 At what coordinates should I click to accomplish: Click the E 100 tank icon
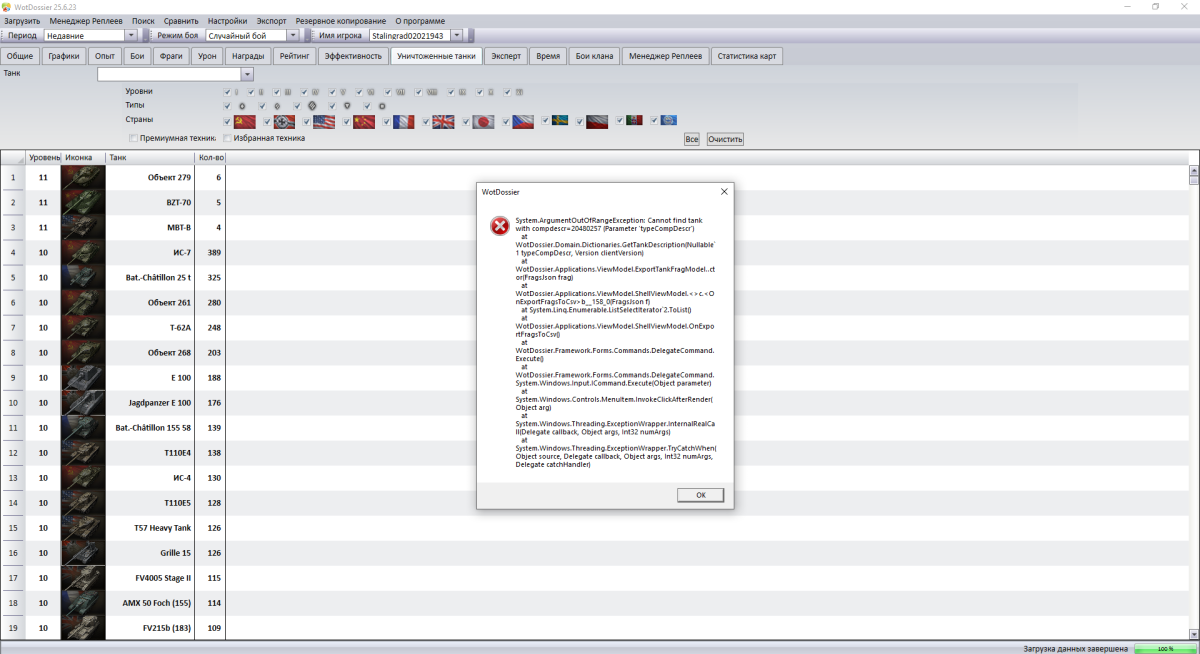(x=83, y=377)
